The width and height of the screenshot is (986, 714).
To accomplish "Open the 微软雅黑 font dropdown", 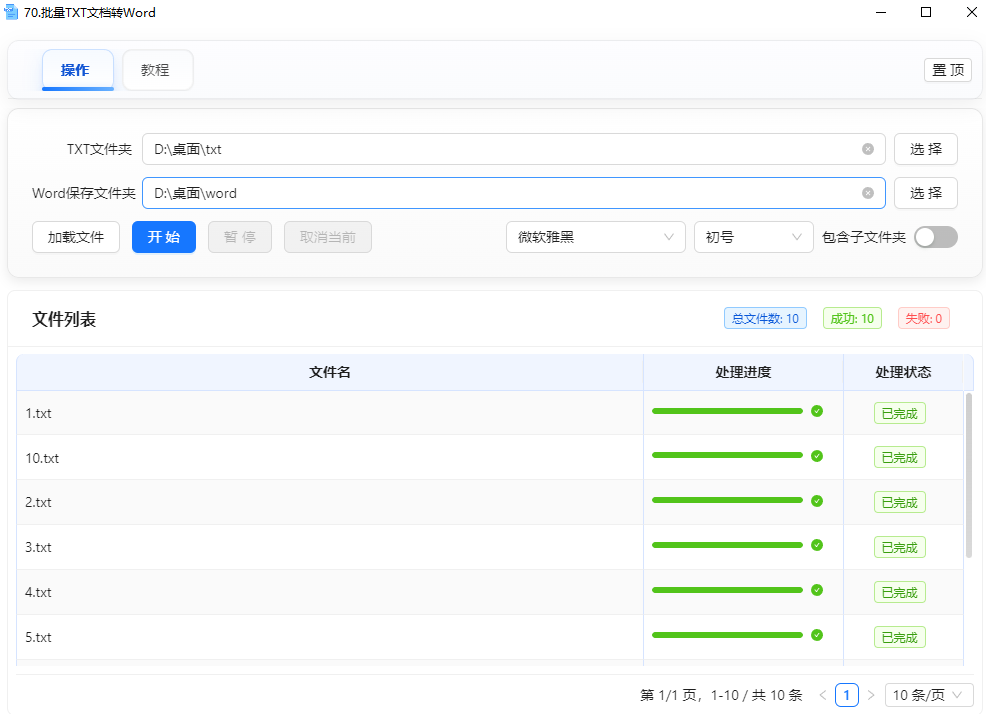I will (595, 237).
